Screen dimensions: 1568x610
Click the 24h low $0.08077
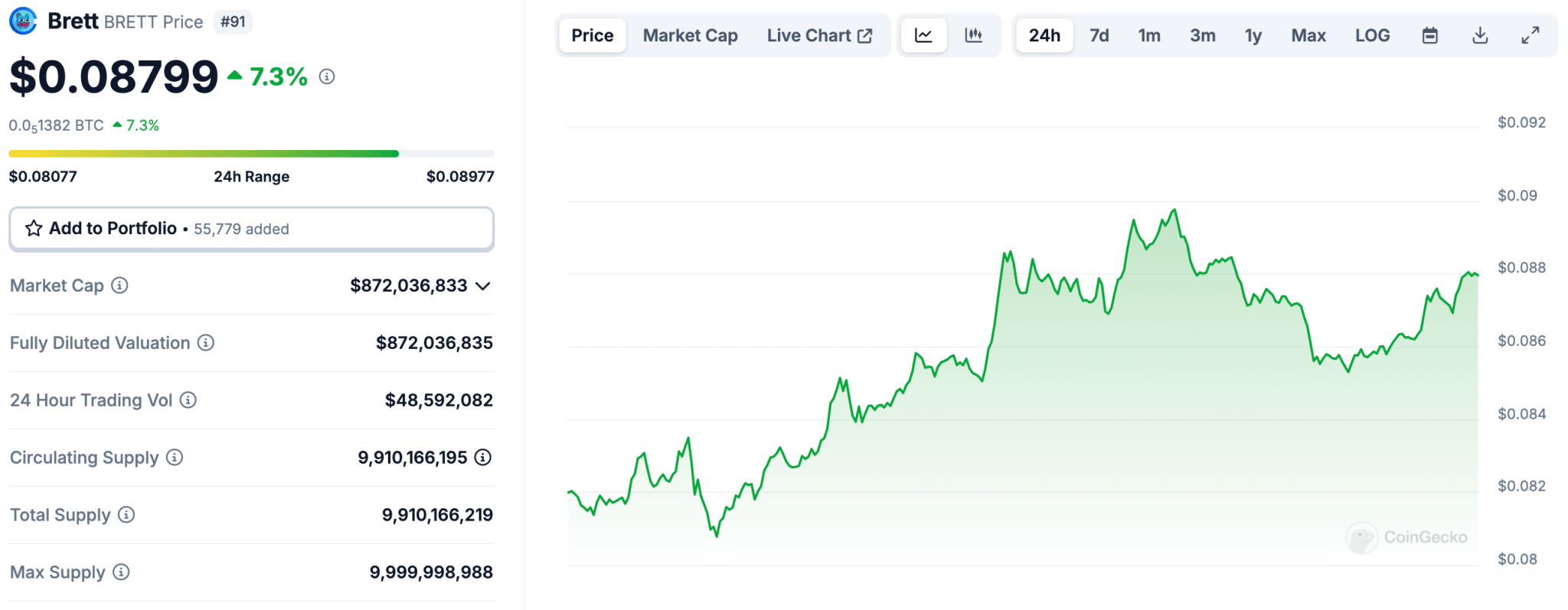click(x=43, y=177)
